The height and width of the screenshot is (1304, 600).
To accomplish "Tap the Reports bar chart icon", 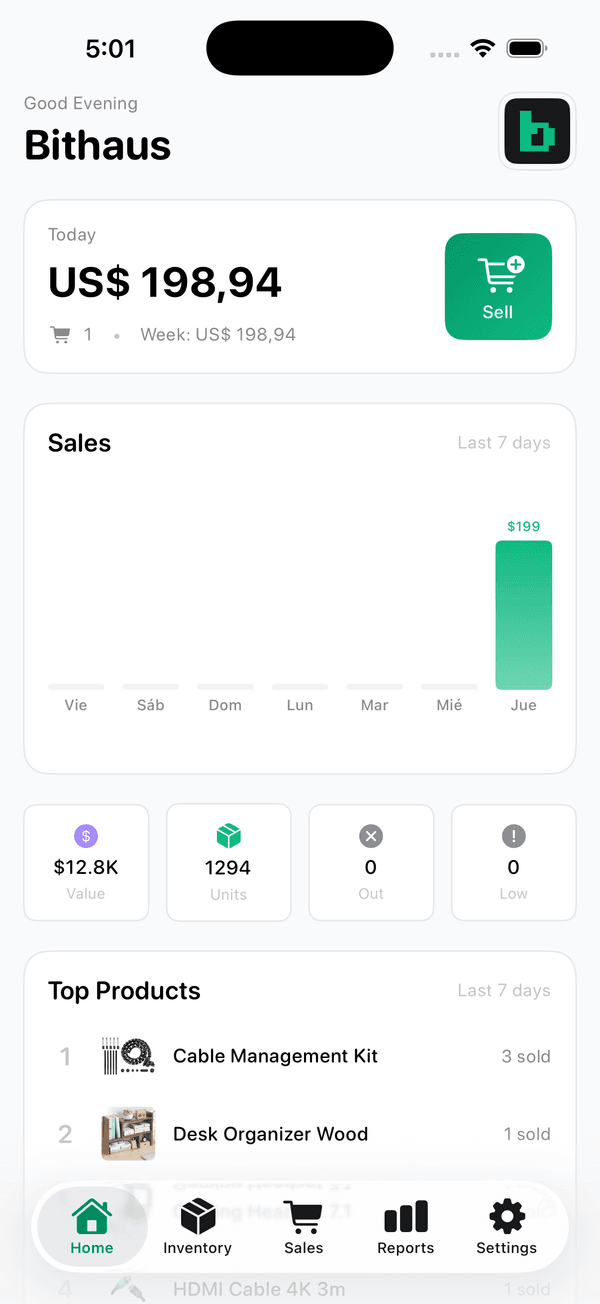I will tap(405, 1215).
